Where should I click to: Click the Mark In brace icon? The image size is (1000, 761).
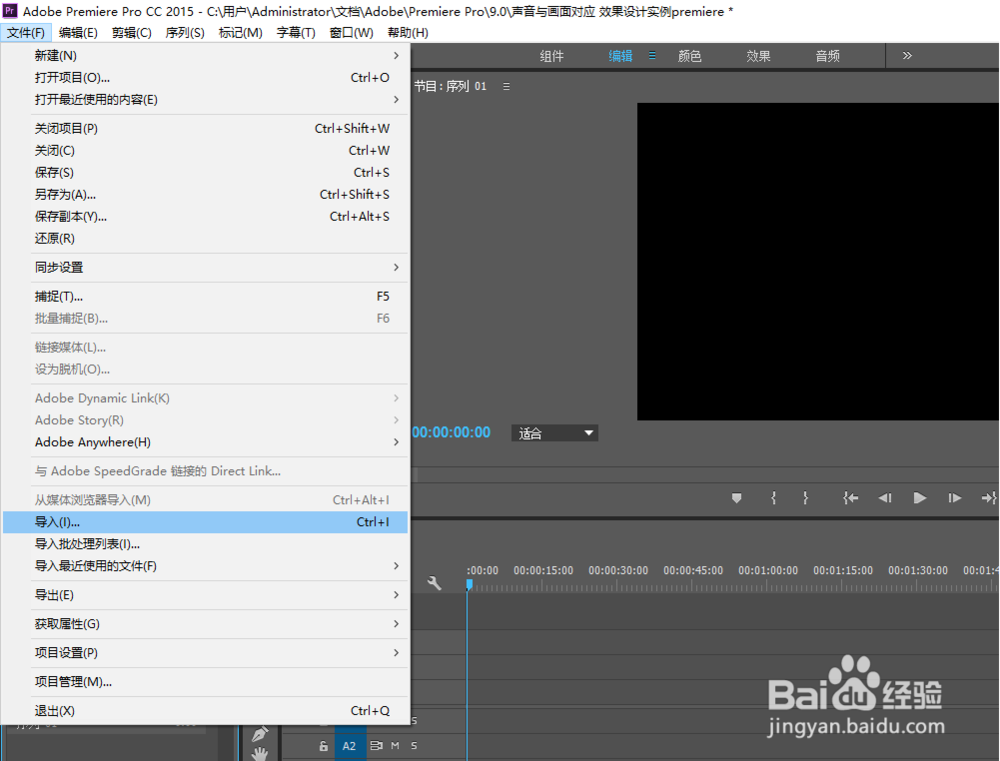pos(774,498)
